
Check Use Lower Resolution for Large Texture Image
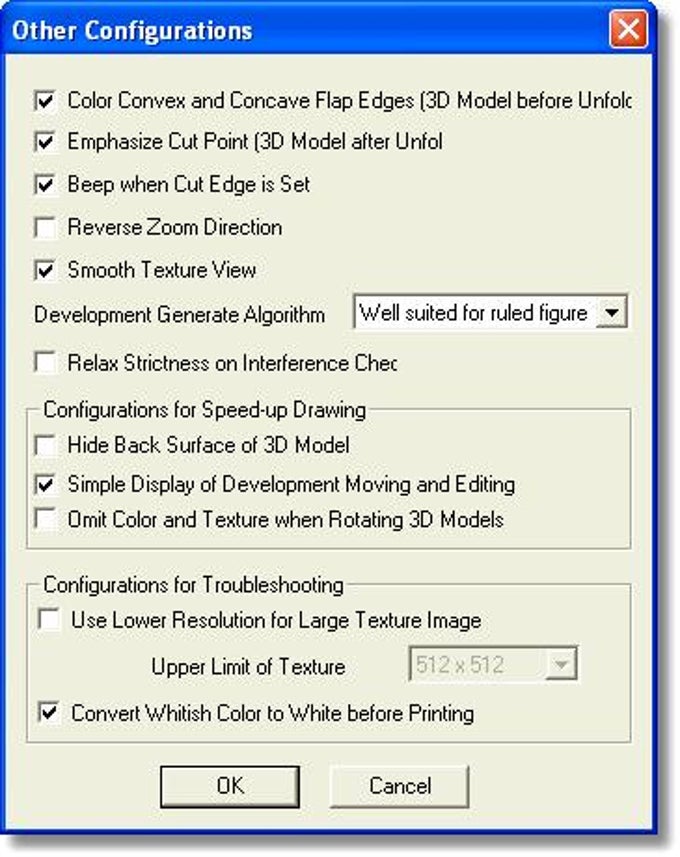[x=49, y=620]
